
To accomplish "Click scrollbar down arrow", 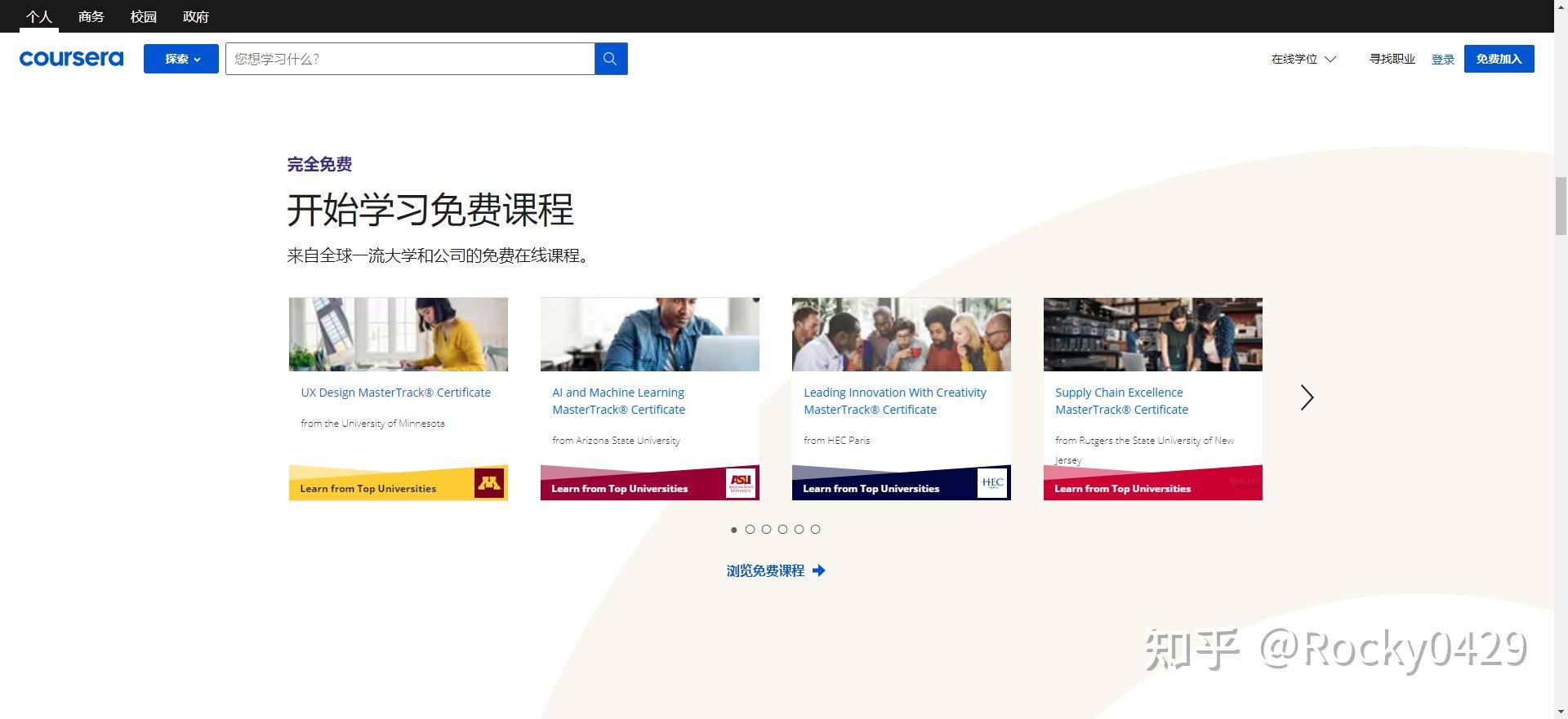I will (x=1561, y=712).
